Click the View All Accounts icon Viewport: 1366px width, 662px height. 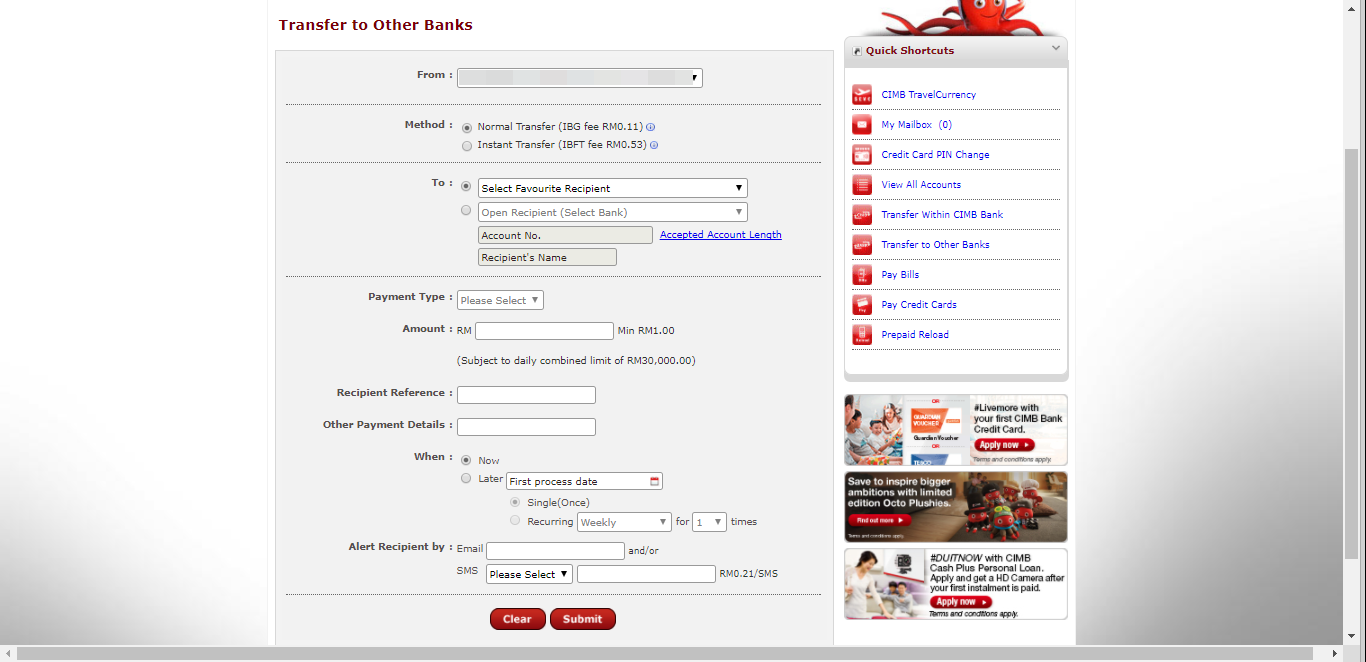pyautogui.click(x=862, y=185)
